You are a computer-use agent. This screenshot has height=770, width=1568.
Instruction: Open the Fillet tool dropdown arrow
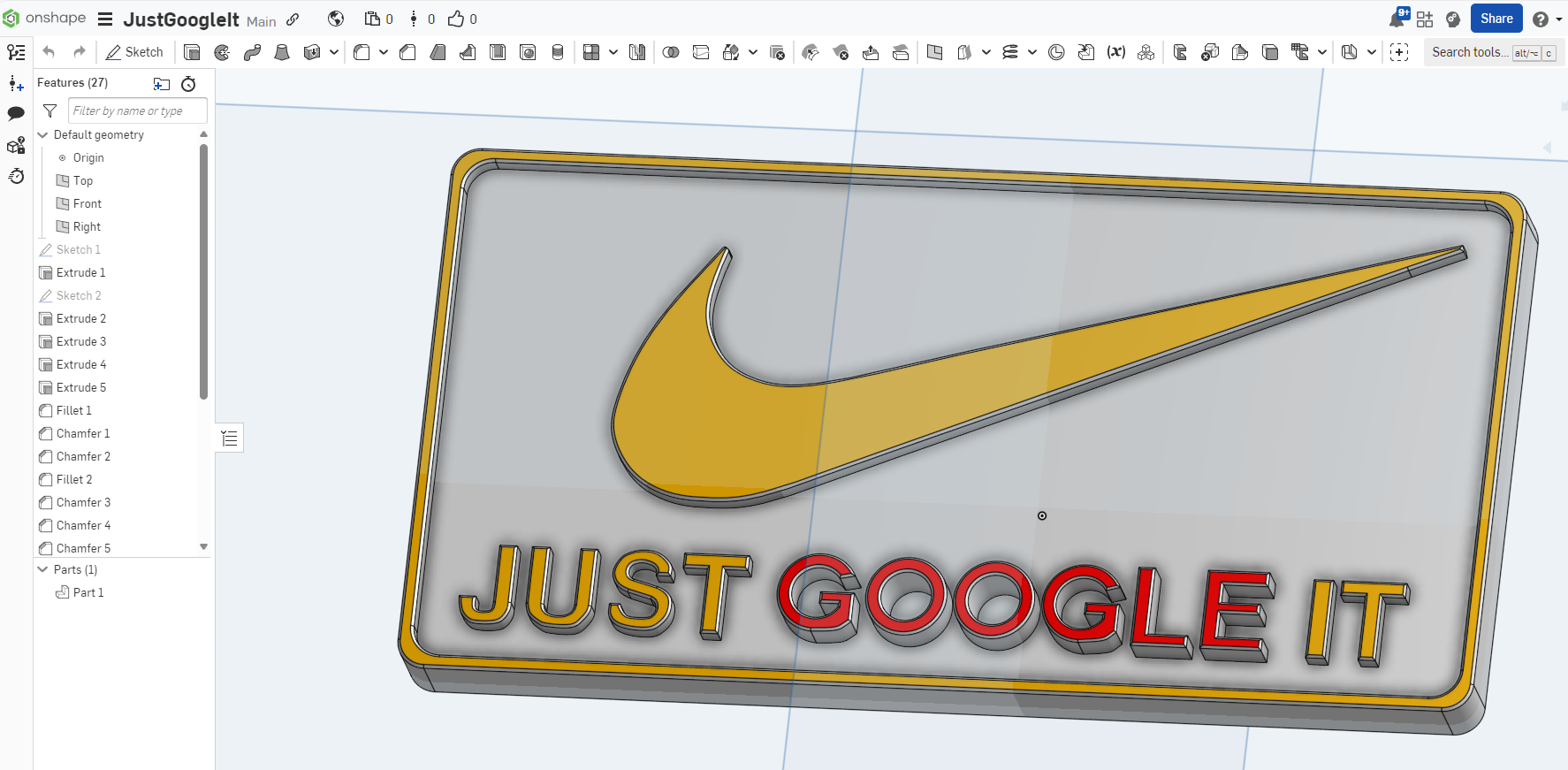pyautogui.click(x=383, y=52)
